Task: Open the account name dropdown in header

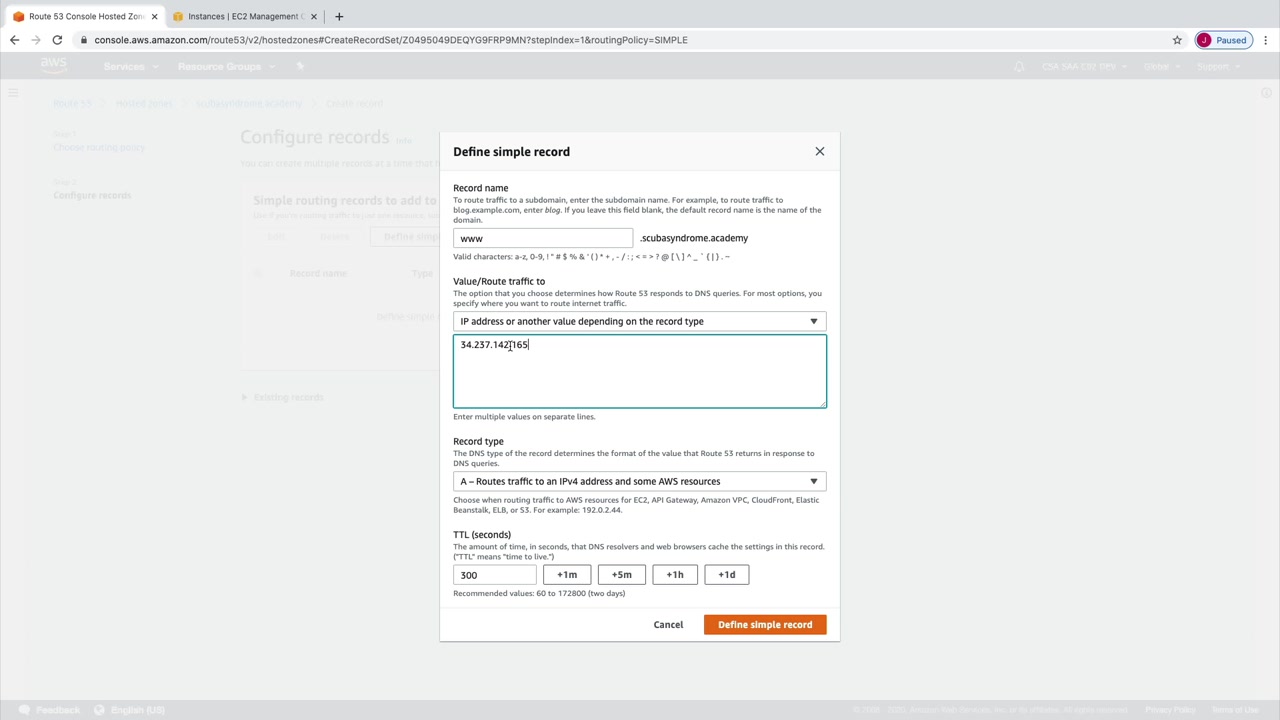Action: (1084, 66)
